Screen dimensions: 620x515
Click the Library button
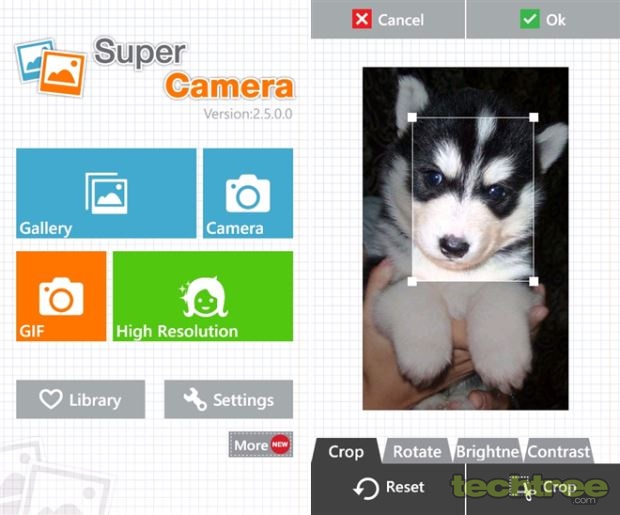coord(81,400)
